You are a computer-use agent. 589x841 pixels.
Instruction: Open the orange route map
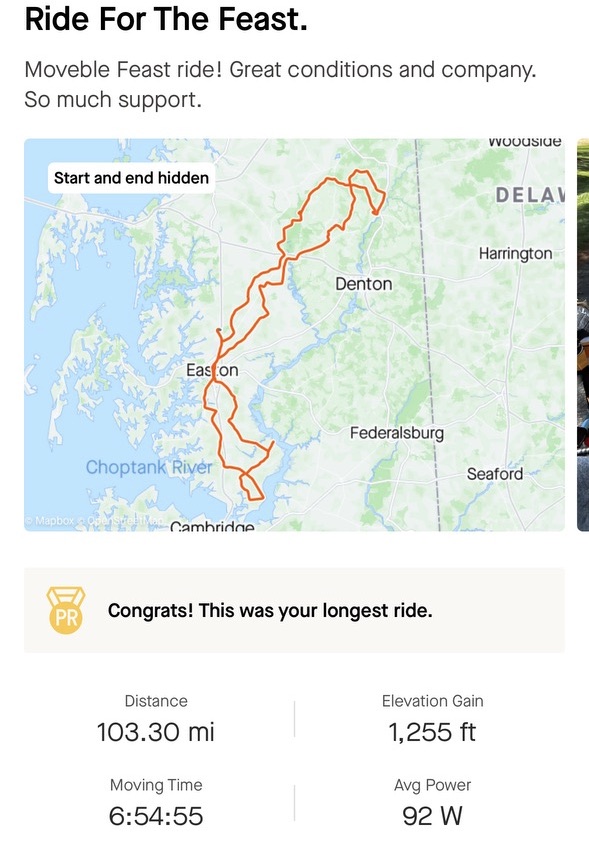(x=294, y=335)
